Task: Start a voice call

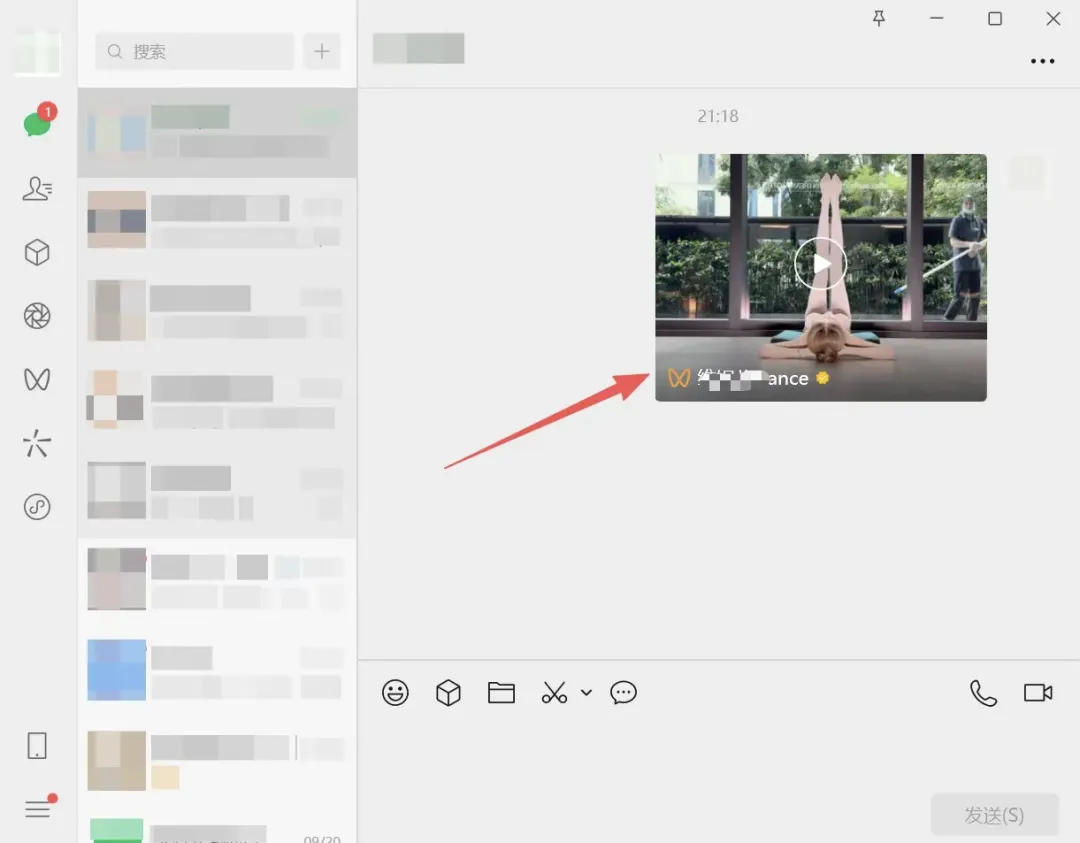Action: coord(984,692)
